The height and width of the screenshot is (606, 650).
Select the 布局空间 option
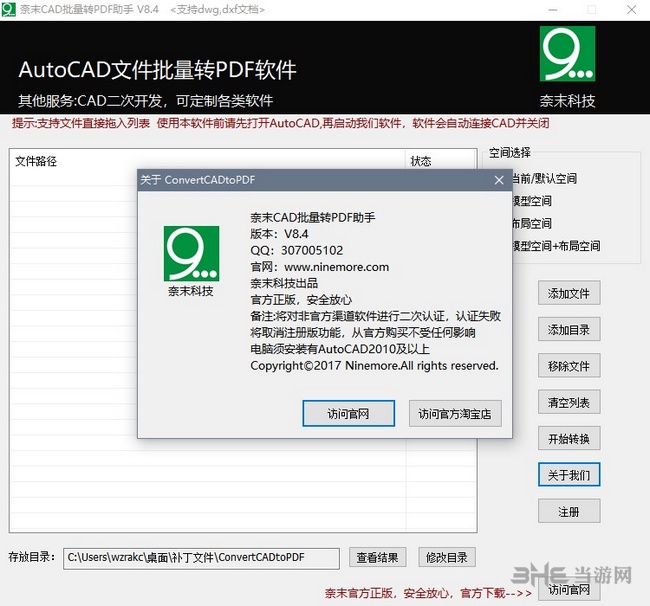pos(532,223)
